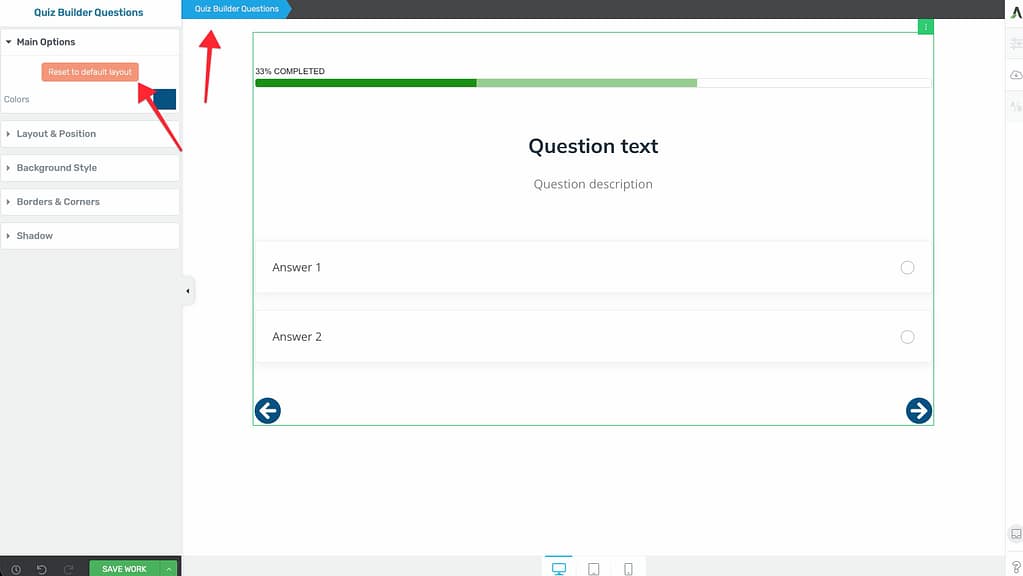1023x576 pixels.
Task: Click Reset to default layout button
Action: point(90,72)
